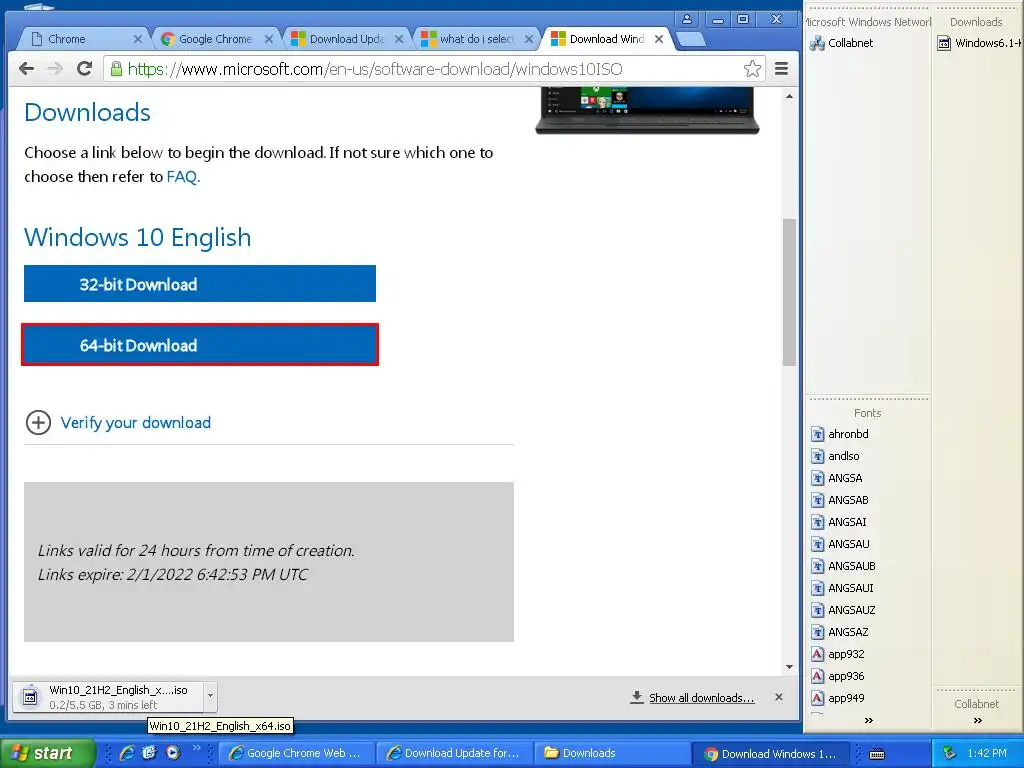Expand the Fonts toolbar overflow chevron
This screenshot has height=768, width=1024.
pos(869,720)
